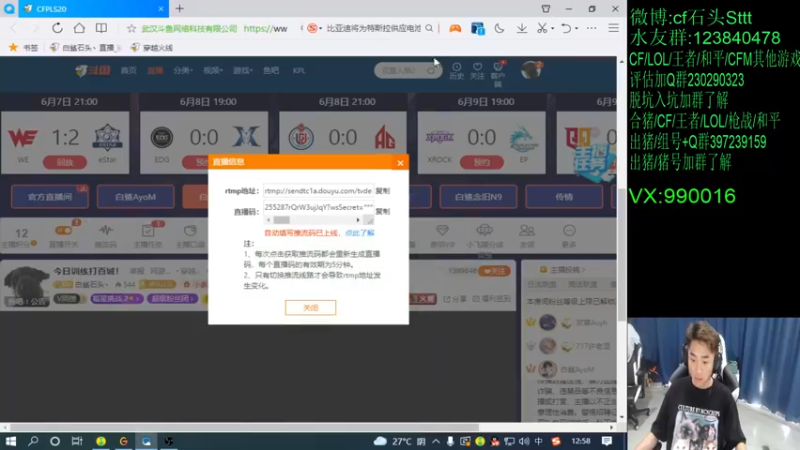Expand 视频 dropdown in Douyu navigation

pos(213,70)
